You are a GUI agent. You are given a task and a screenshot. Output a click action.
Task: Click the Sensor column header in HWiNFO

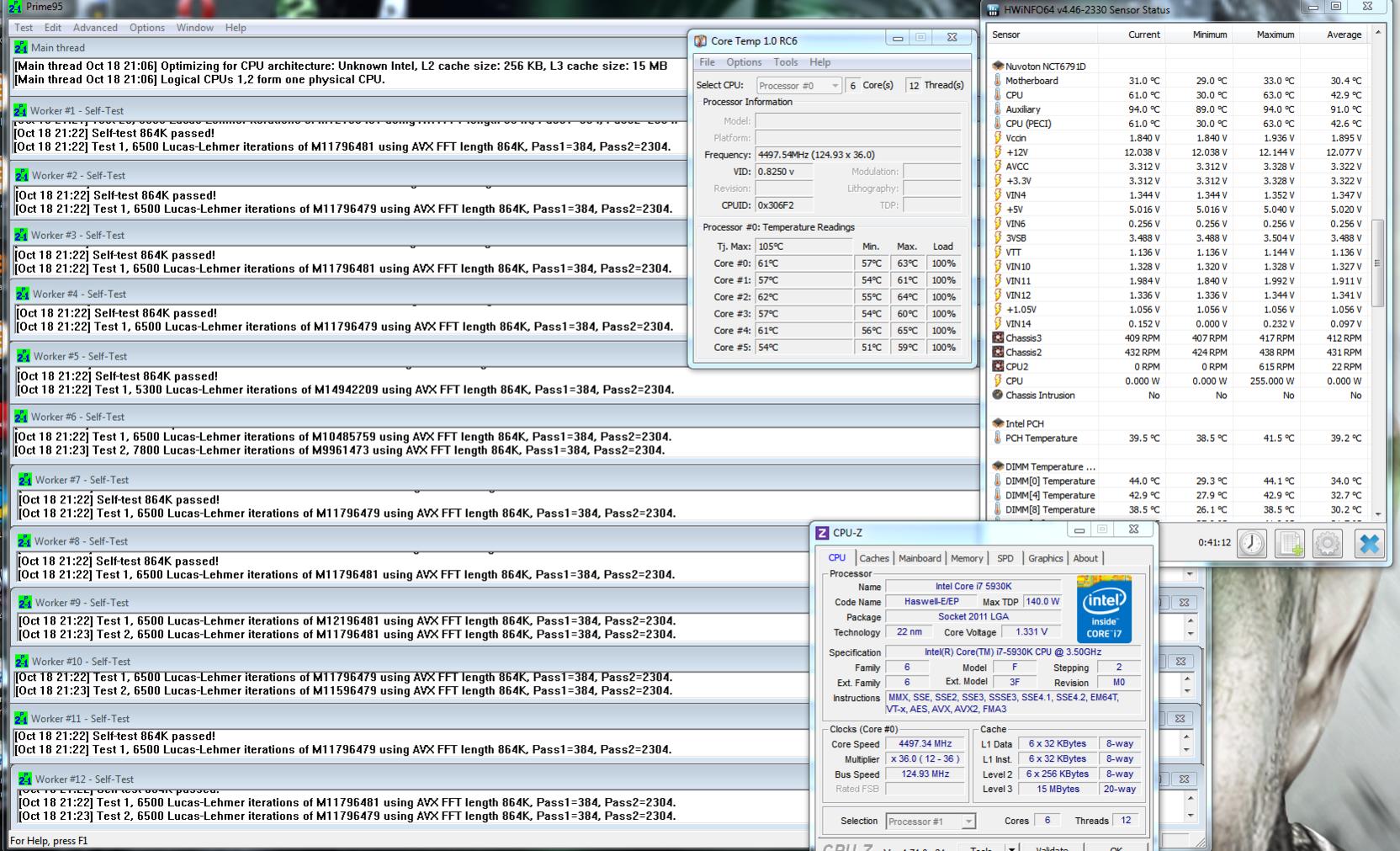1043,35
